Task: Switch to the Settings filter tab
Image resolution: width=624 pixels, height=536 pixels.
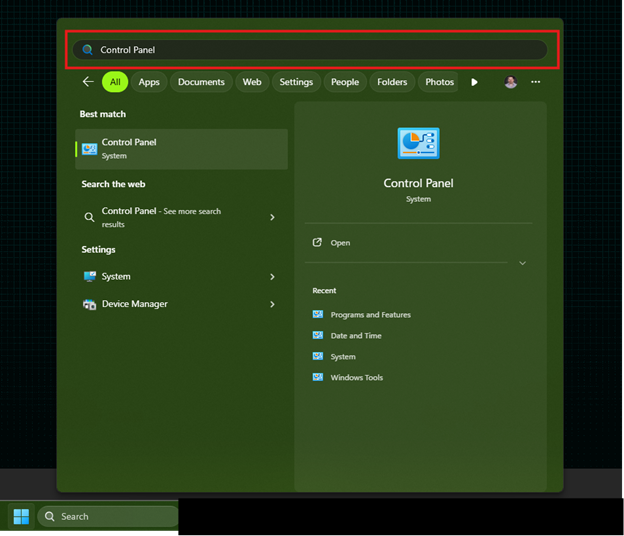Action: (296, 82)
